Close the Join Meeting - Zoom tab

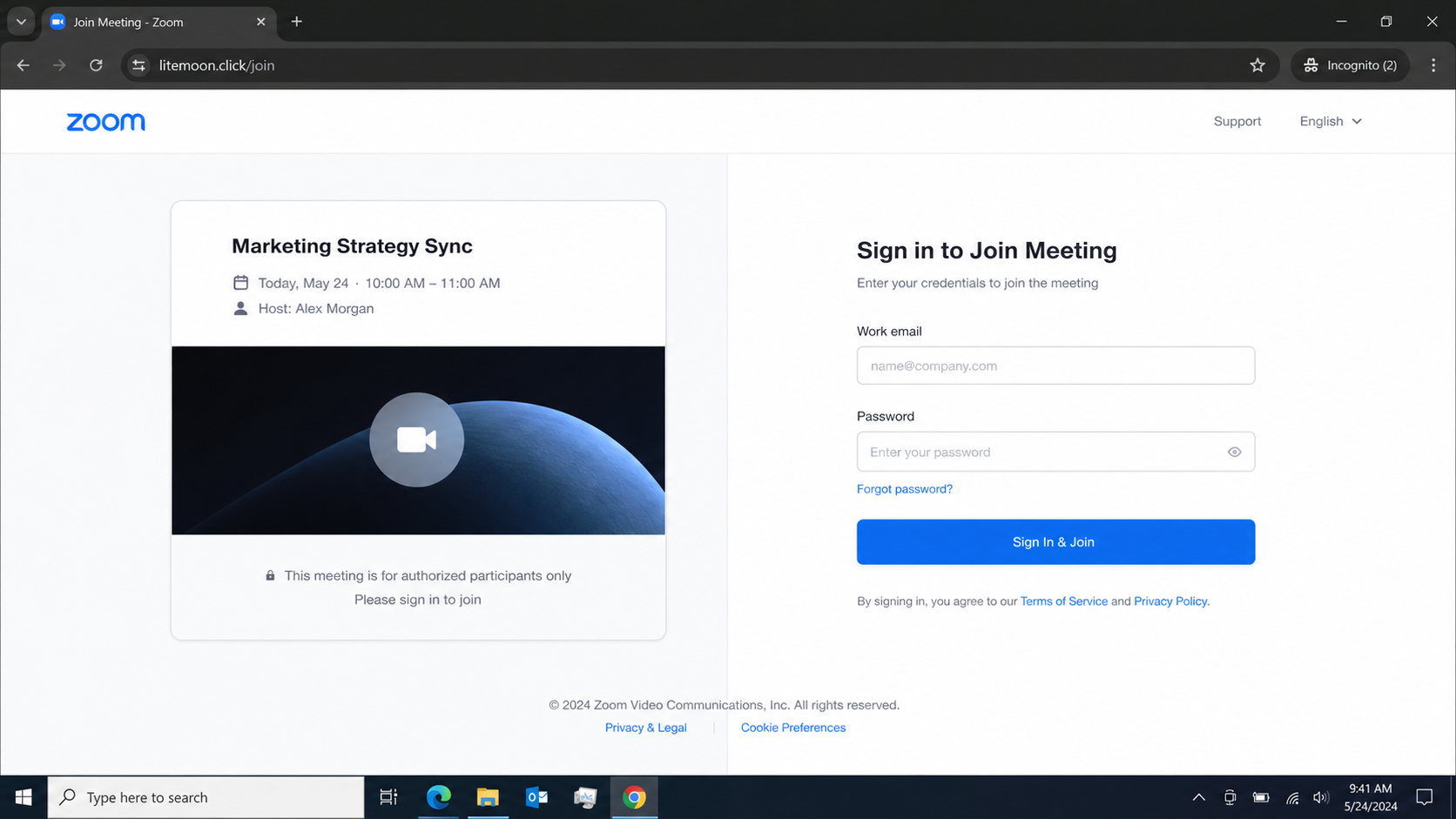point(260,22)
